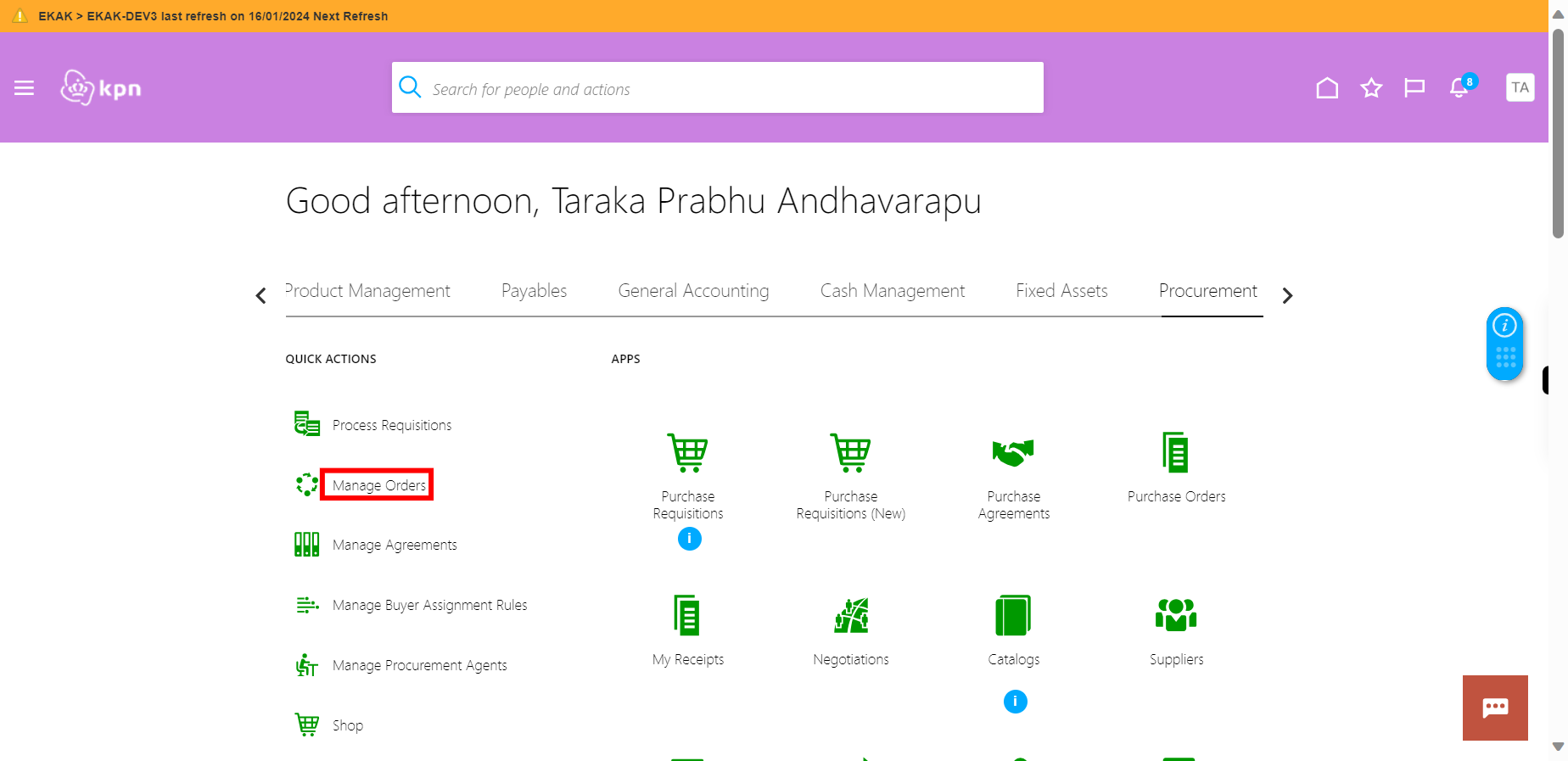Screen dimensions: 1568x761
Task: Open Manage Procurement Agents link
Action: click(x=420, y=665)
